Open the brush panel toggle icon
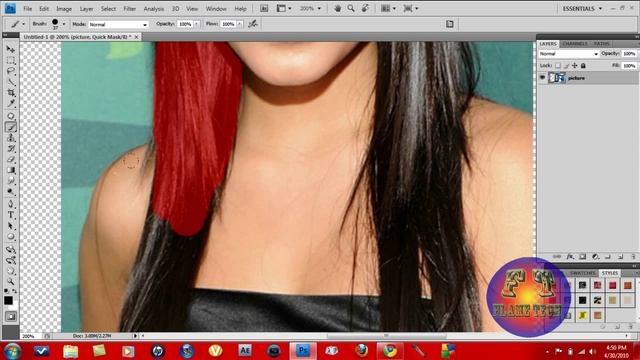640x360 pixels. 449,24
